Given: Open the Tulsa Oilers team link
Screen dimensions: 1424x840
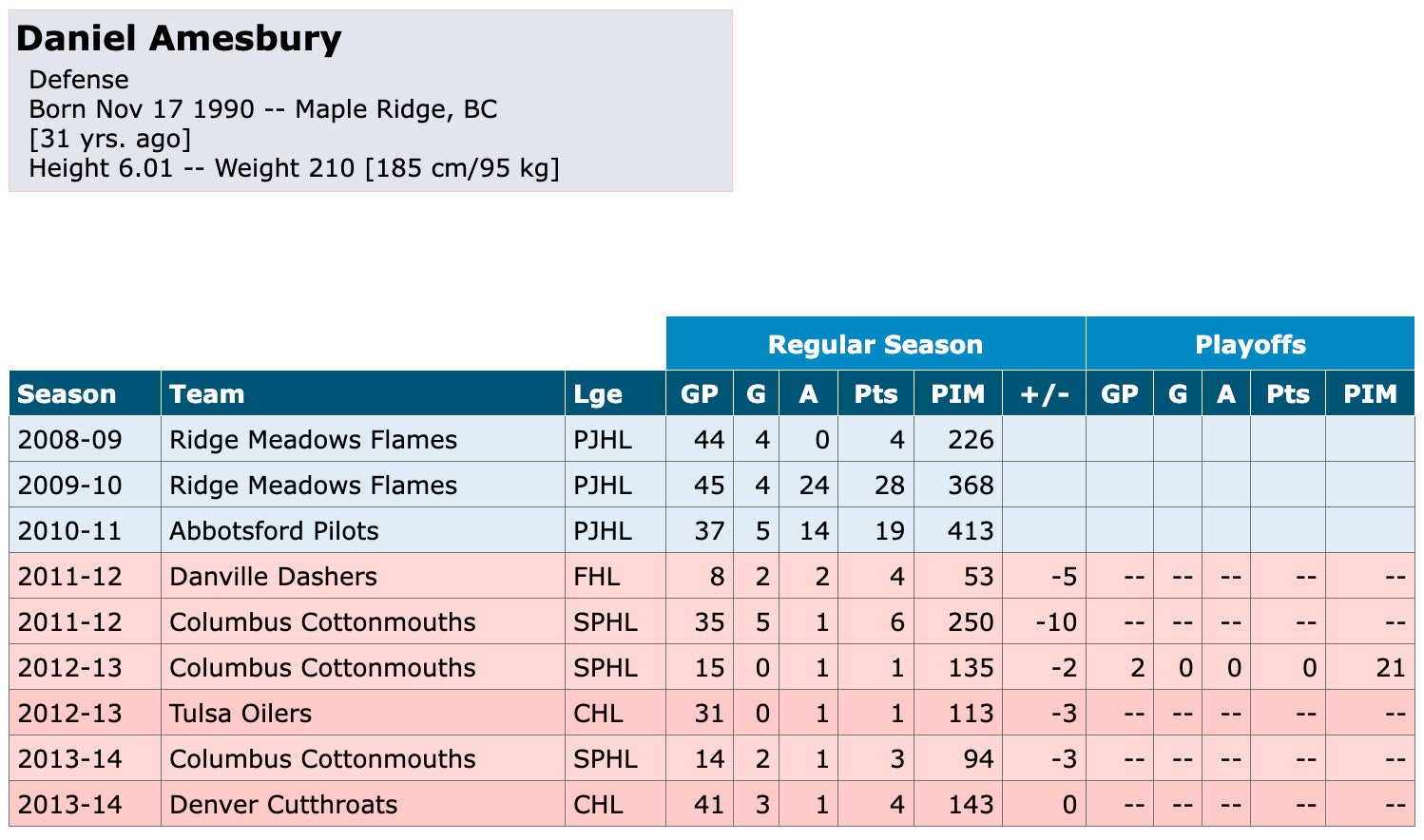Looking at the screenshot, I should (241, 713).
